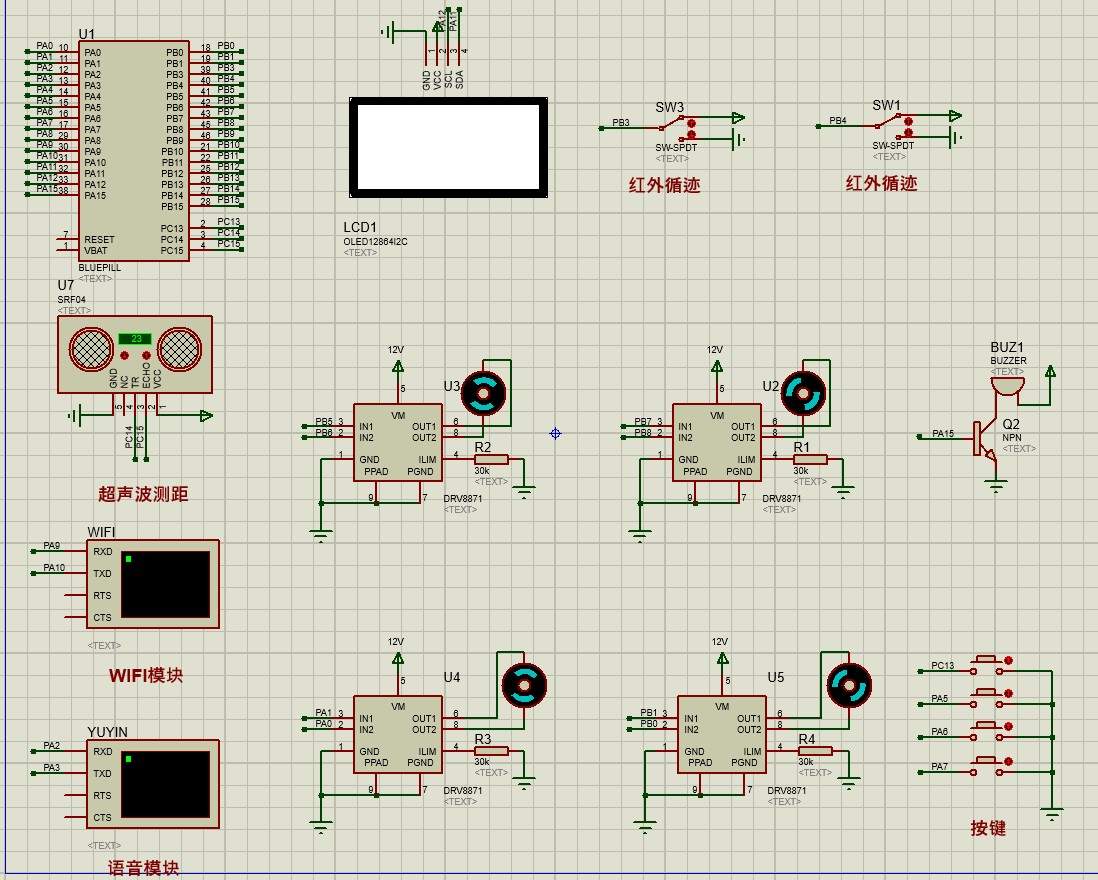1098x880 pixels.
Task: Select the 红外循迹 label under SW3
Action: click(664, 186)
